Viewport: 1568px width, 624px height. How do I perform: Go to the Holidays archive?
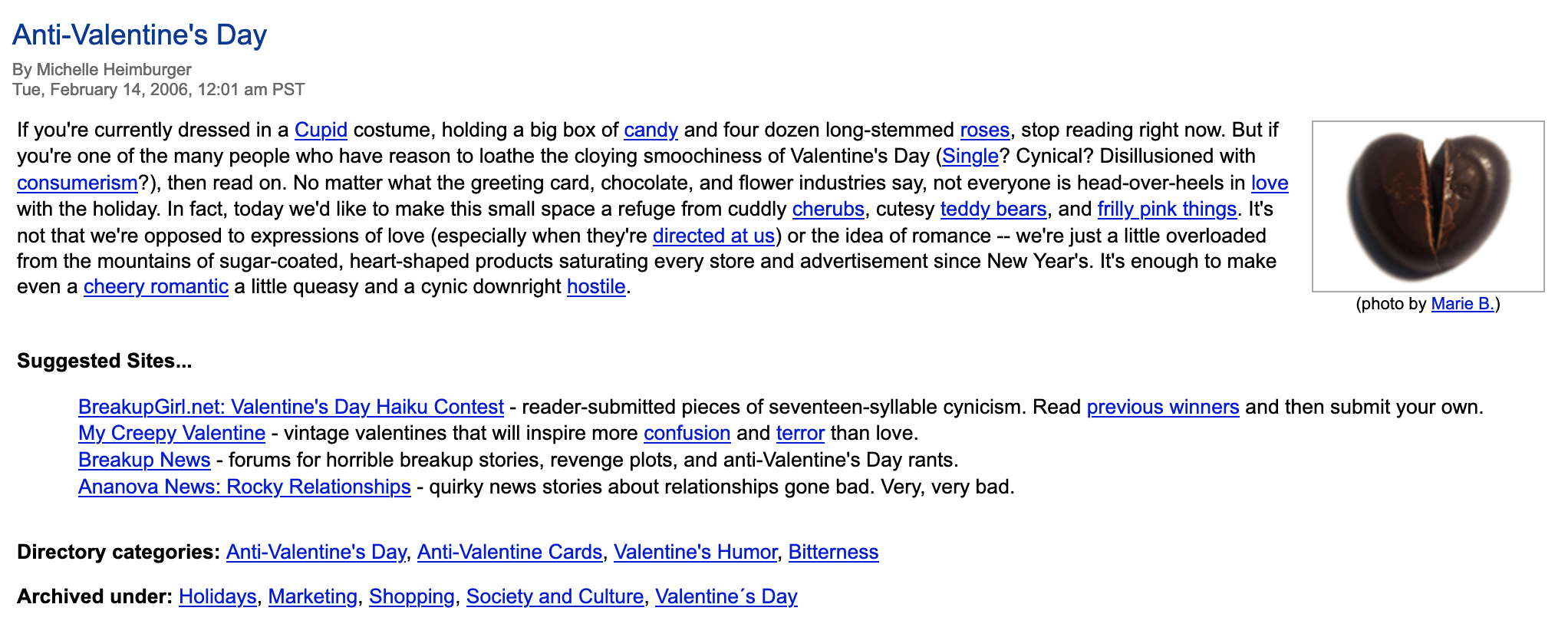[217, 596]
